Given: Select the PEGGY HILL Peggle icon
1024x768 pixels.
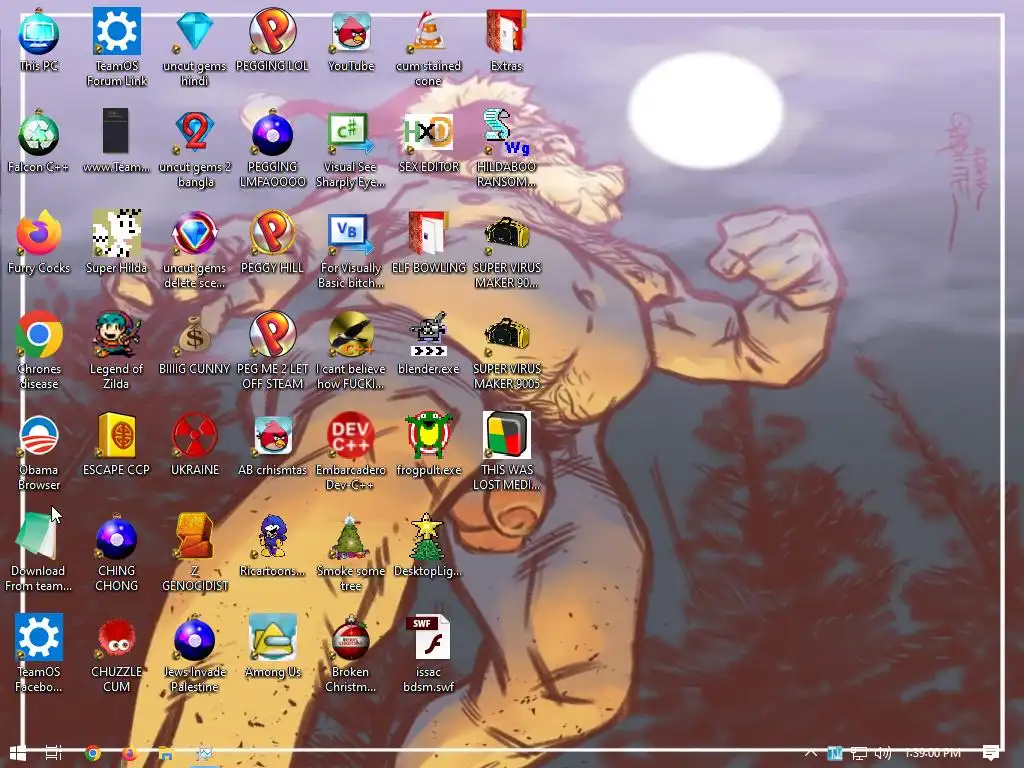Looking at the screenshot, I should [x=272, y=242].
